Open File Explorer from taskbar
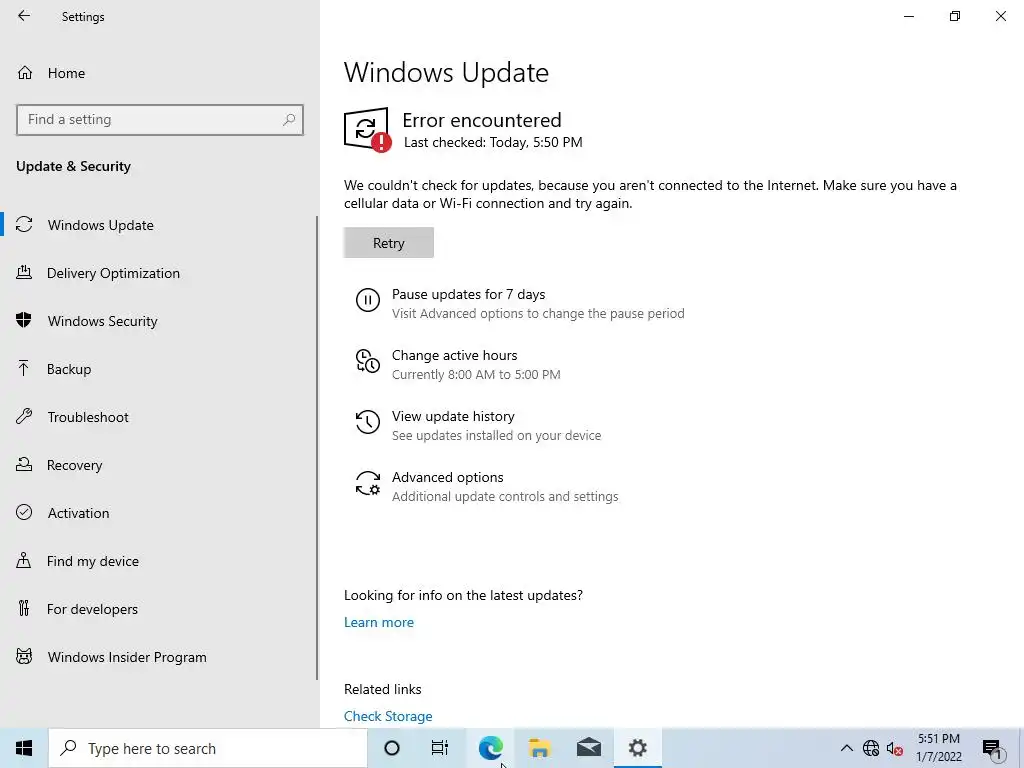1024x768 pixels. click(539, 748)
